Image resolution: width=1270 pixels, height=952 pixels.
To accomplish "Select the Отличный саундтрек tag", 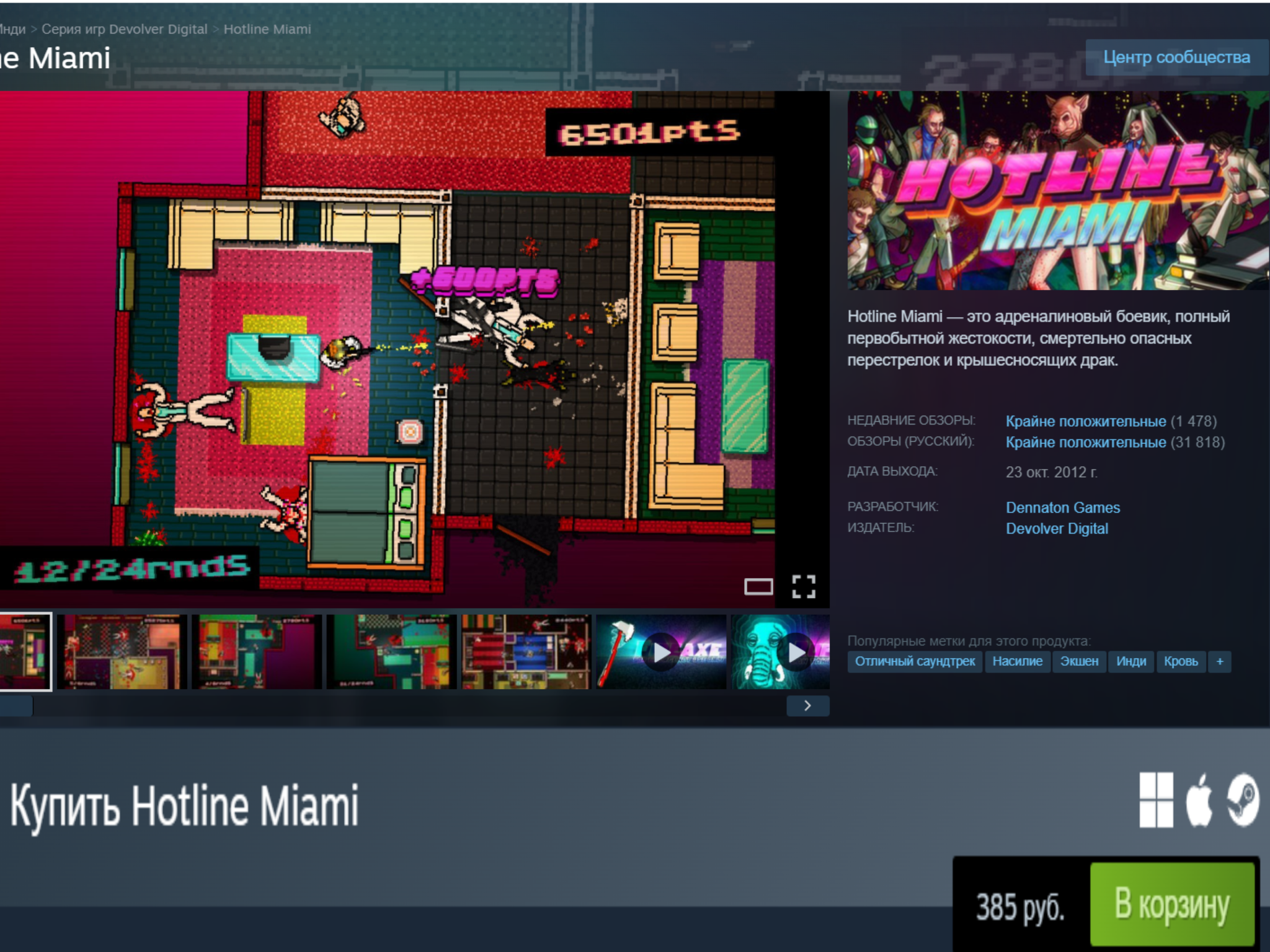I will (x=915, y=661).
